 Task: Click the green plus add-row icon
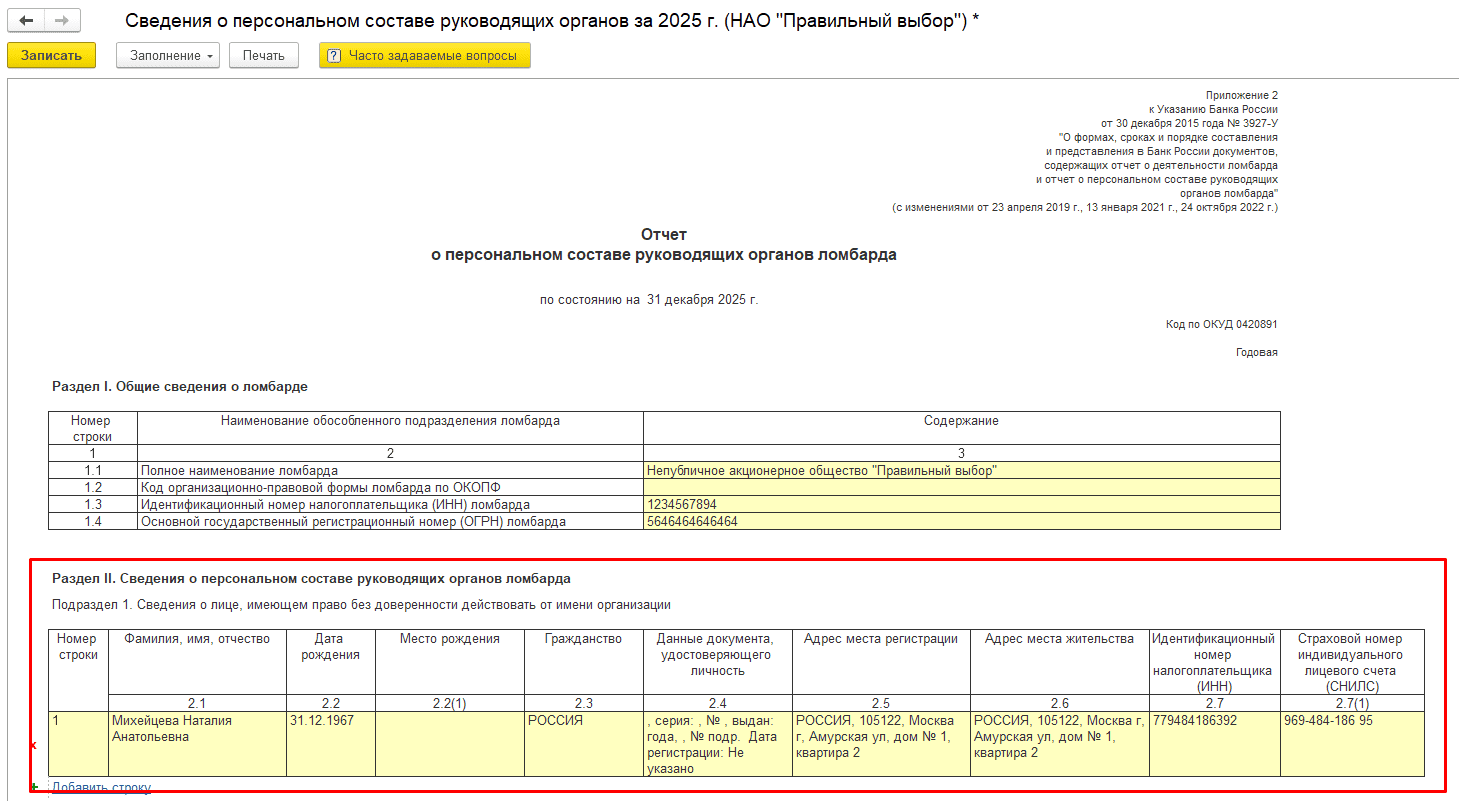[x=35, y=787]
